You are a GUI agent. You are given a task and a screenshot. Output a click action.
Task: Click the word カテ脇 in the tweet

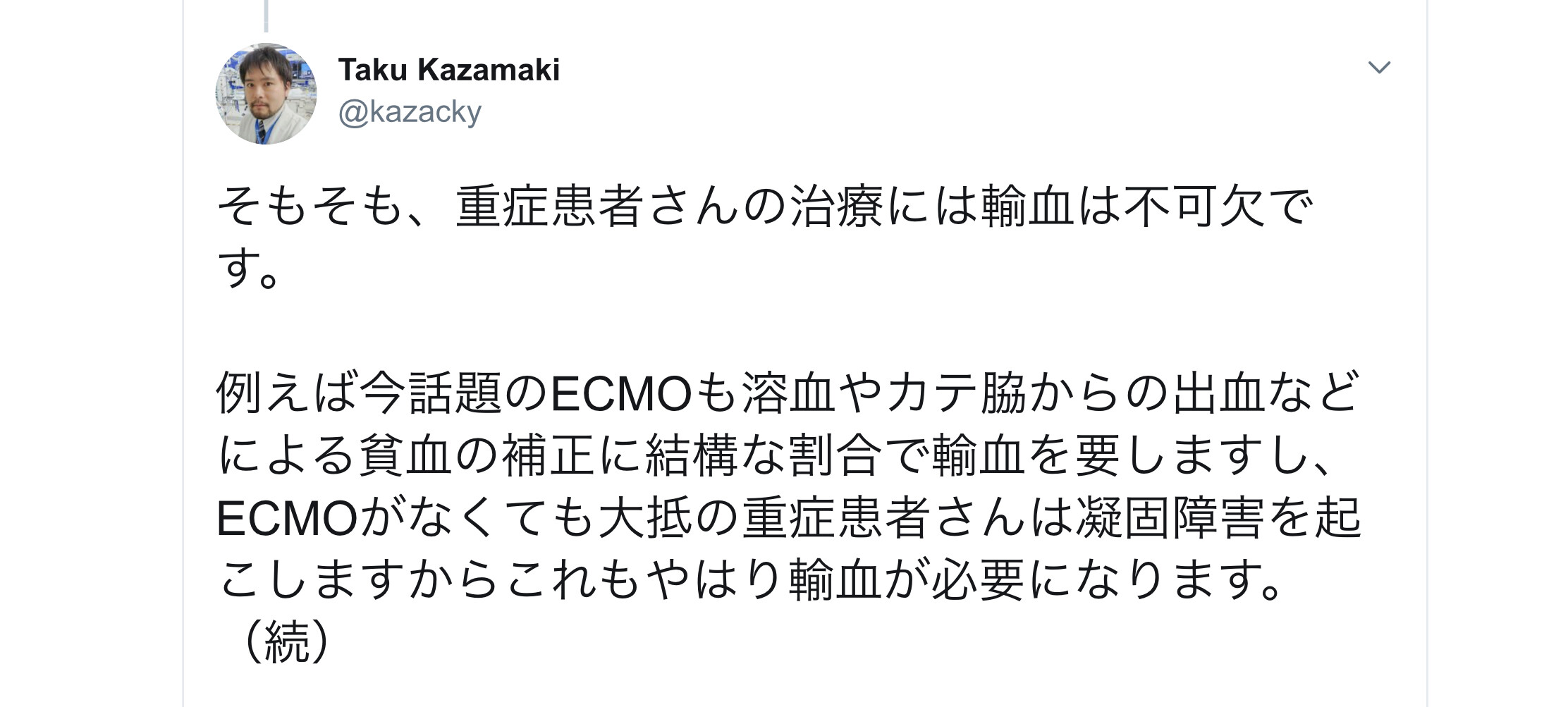point(956,393)
